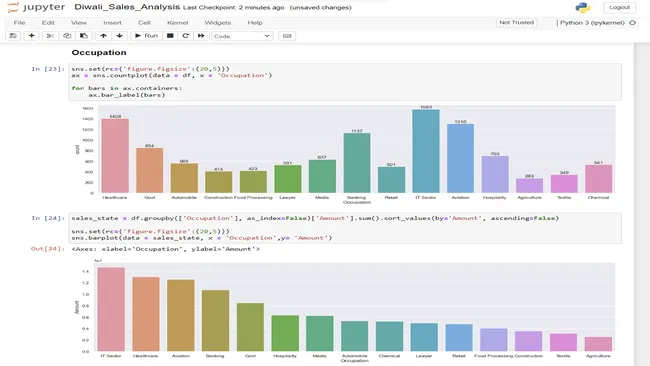Open the View menu
The width and height of the screenshot is (650, 366).
(x=79, y=23)
